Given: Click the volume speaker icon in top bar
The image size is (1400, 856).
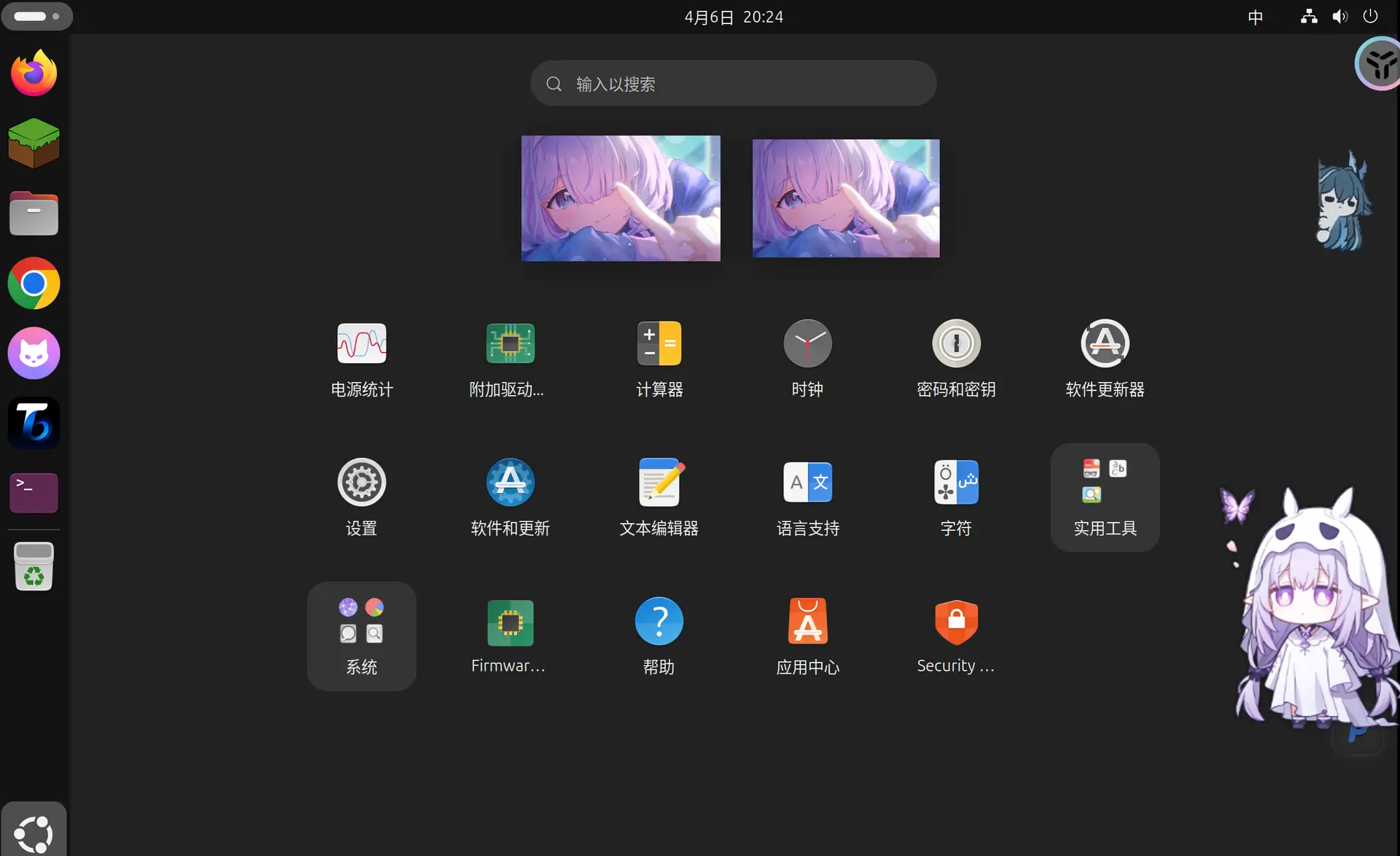Looking at the screenshot, I should pos(1340,17).
